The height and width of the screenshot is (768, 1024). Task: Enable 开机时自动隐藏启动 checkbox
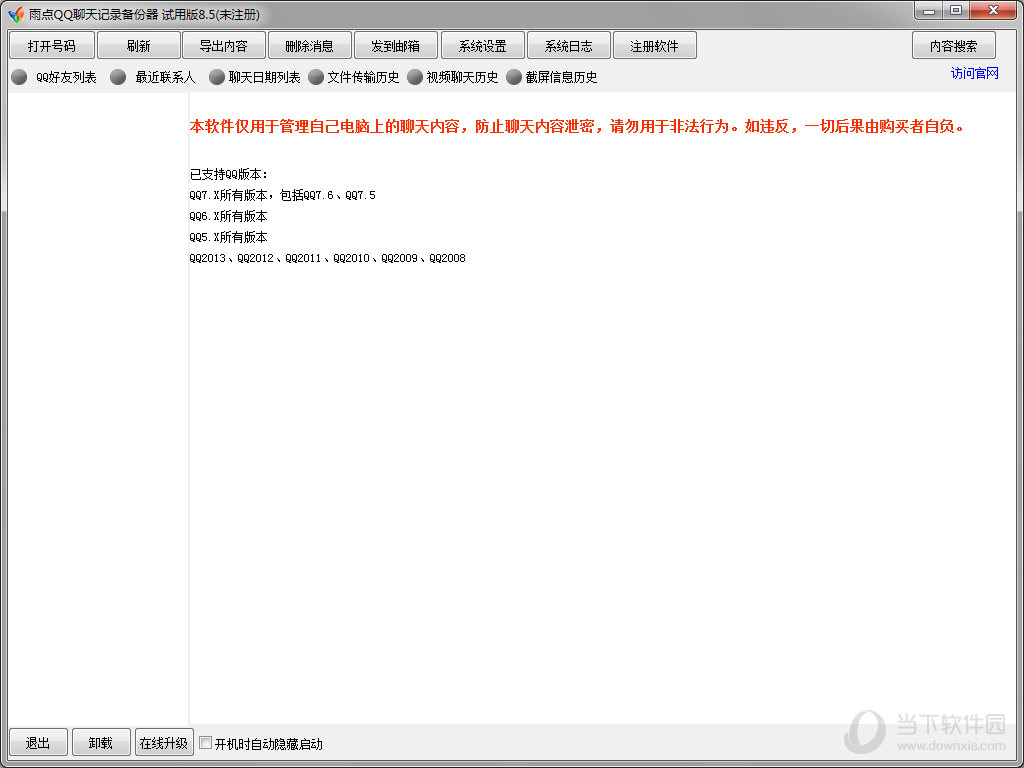click(x=206, y=743)
